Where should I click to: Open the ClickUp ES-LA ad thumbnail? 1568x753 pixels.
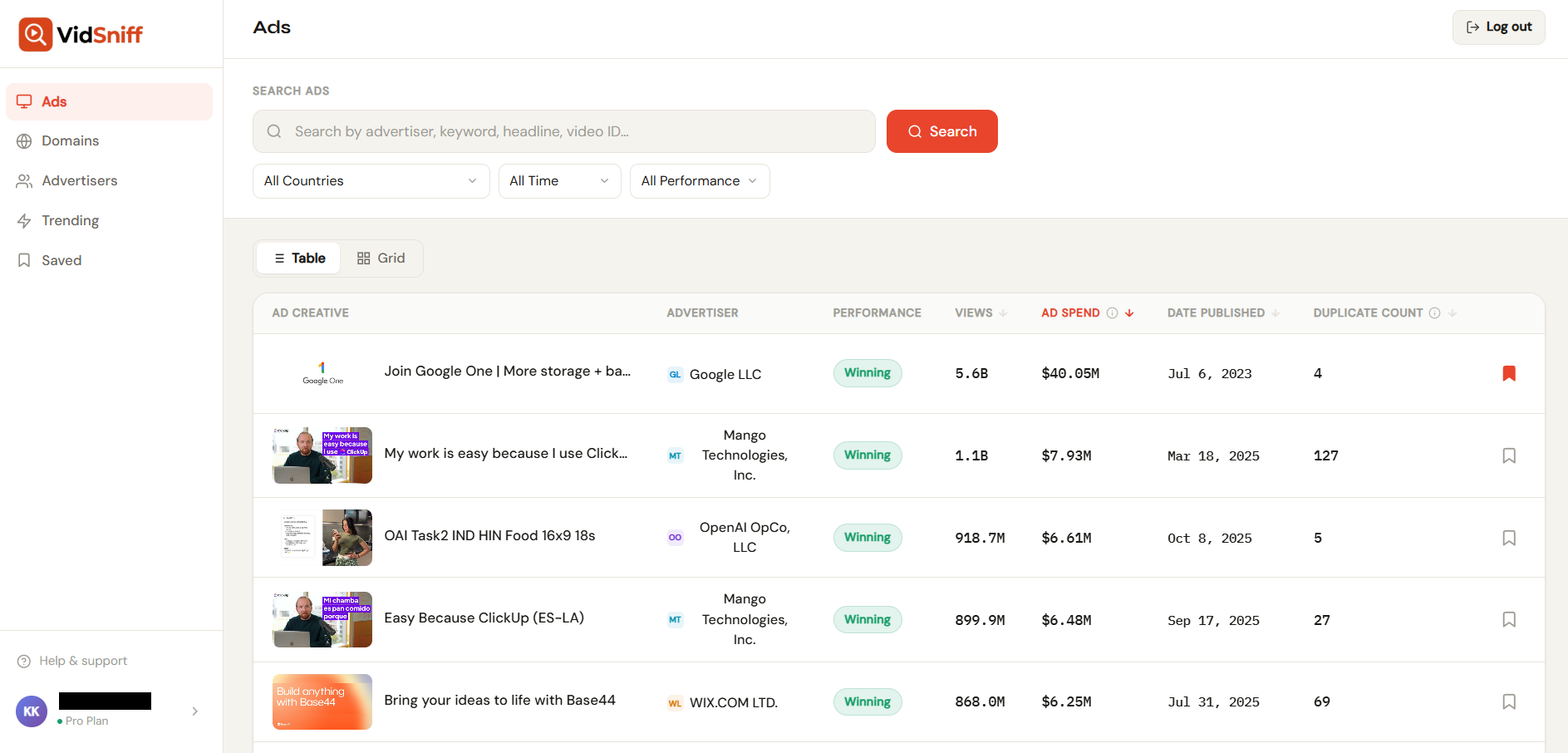coord(322,620)
